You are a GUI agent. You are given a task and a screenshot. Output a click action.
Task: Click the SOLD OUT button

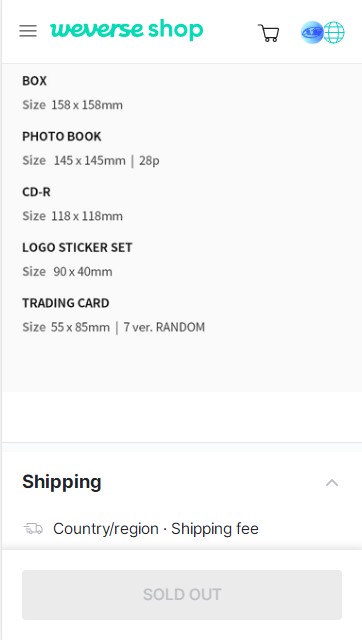(182, 595)
